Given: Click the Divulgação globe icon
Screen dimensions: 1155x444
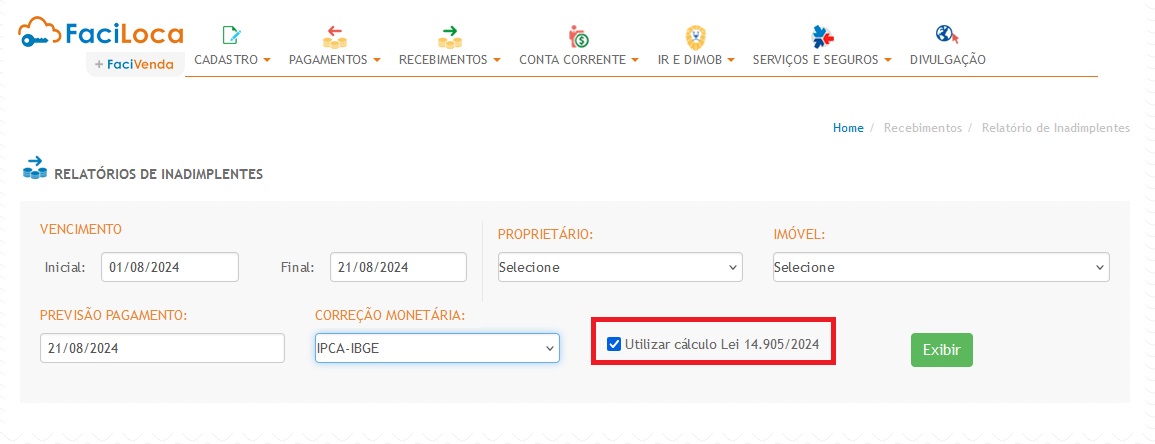Looking at the screenshot, I should 946,36.
